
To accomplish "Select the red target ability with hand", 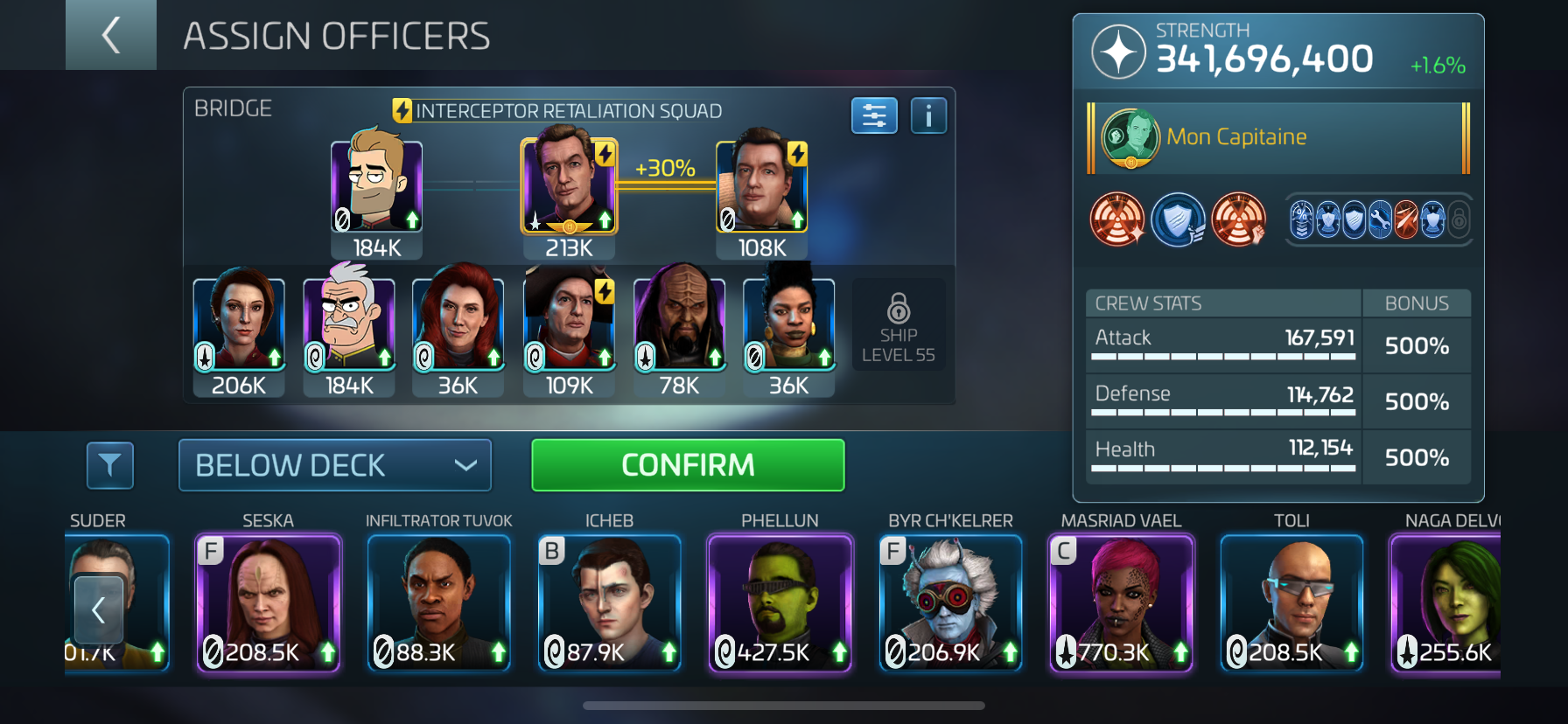I will pyautogui.click(x=1239, y=219).
